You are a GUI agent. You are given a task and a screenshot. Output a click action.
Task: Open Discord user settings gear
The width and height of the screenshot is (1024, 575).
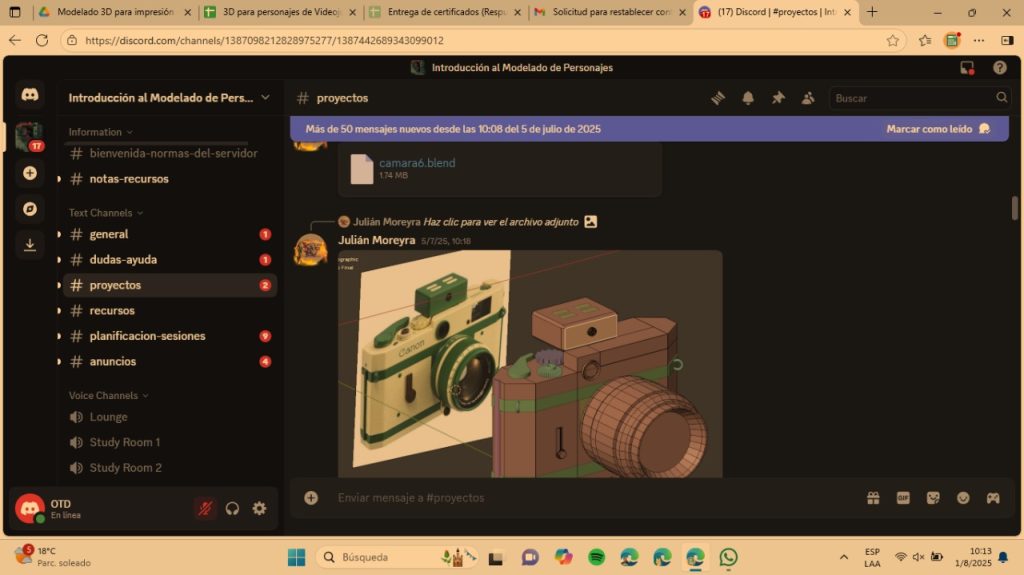coord(259,508)
